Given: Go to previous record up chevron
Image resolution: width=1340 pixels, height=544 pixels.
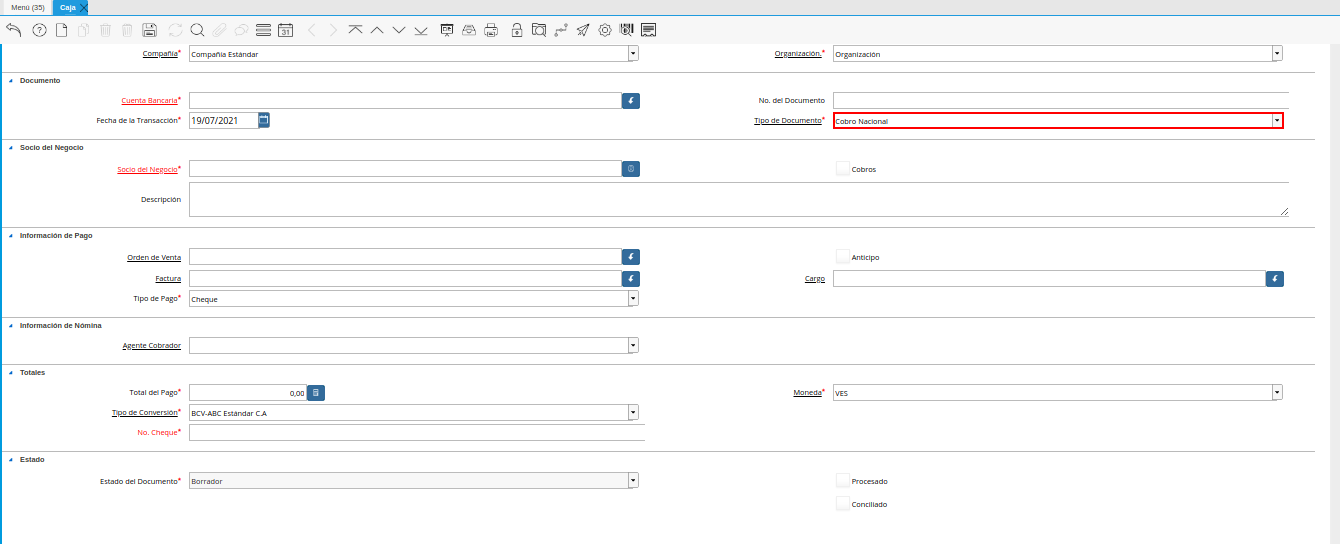Looking at the screenshot, I should pos(377,30).
